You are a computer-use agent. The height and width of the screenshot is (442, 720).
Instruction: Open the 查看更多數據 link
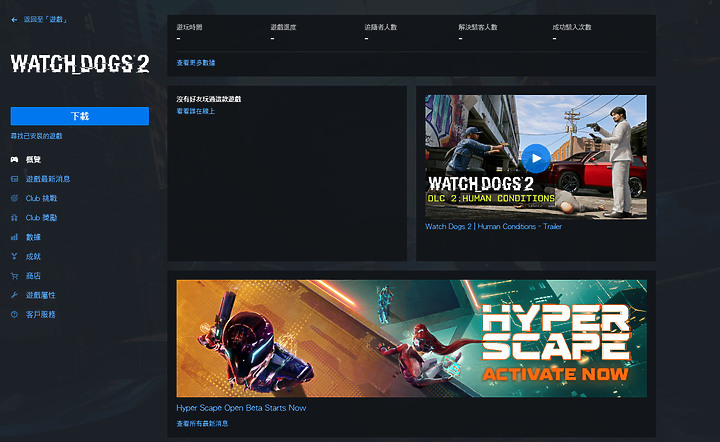click(x=196, y=63)
